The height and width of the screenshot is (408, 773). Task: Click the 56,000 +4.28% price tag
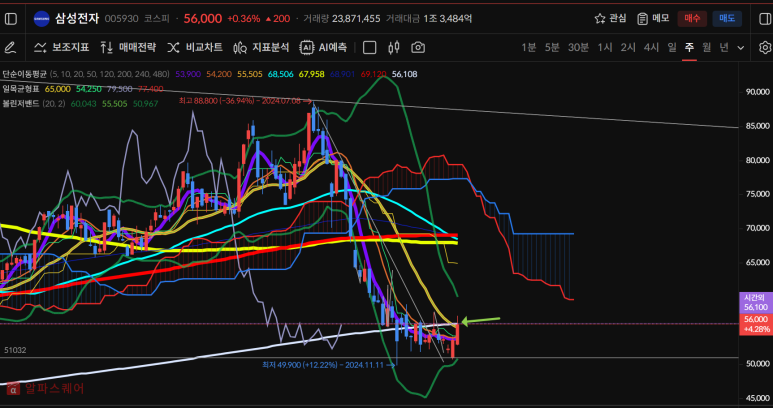point(756,324)
